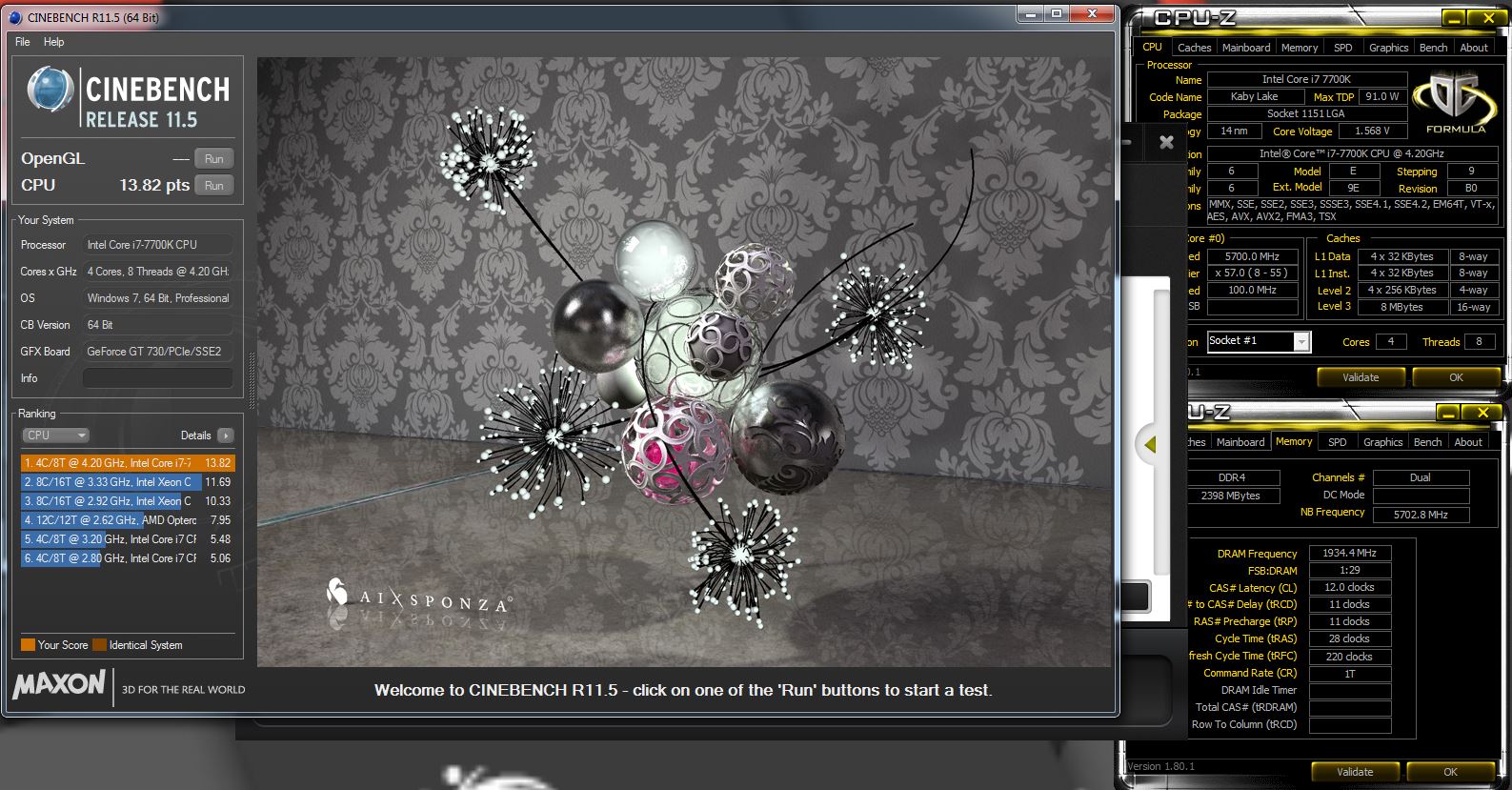Select ranking entry 8C/16T @ 2.92 GHz Xeon

pyautogui.click(x=128, y=501)
